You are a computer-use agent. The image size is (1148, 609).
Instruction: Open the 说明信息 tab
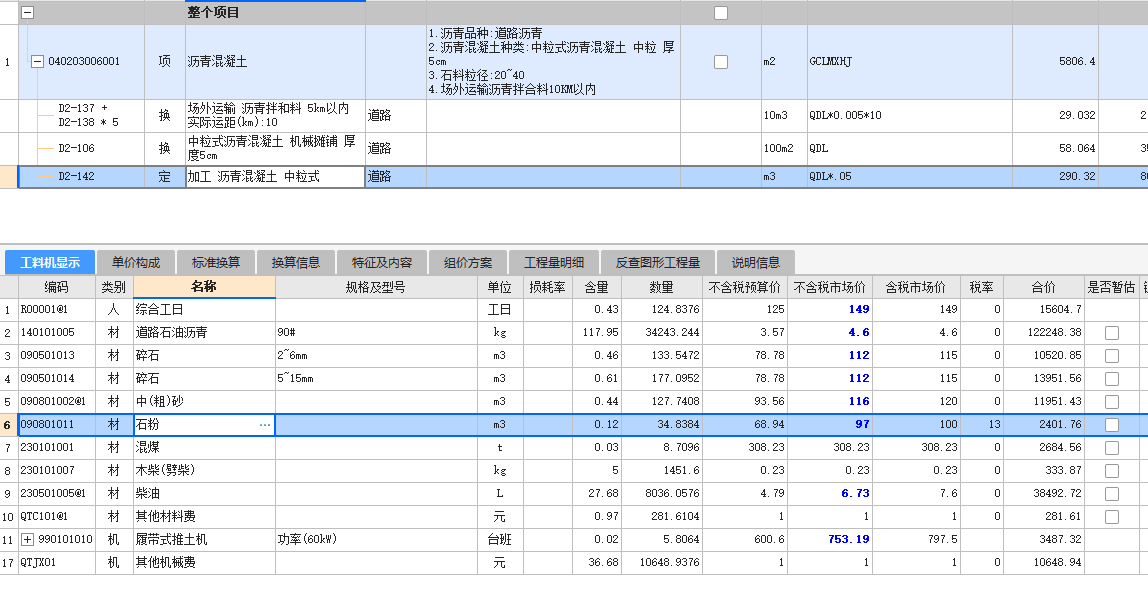755,262
